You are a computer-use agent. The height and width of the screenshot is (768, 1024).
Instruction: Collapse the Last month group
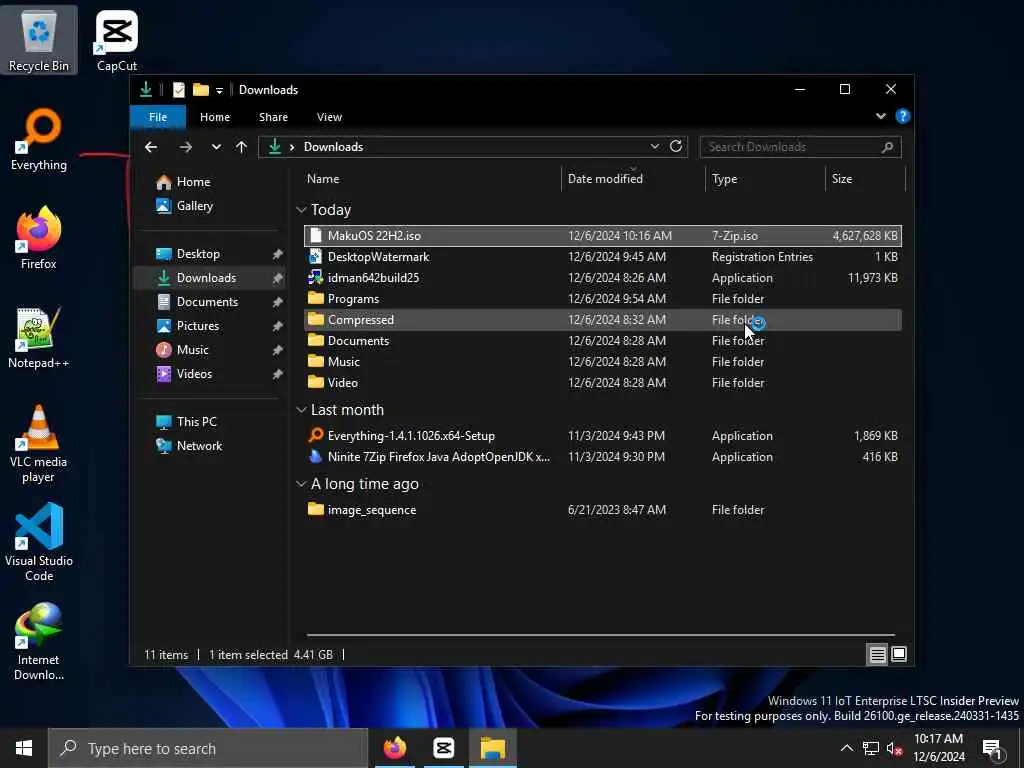pyautogui.click(x=301, y=410)
